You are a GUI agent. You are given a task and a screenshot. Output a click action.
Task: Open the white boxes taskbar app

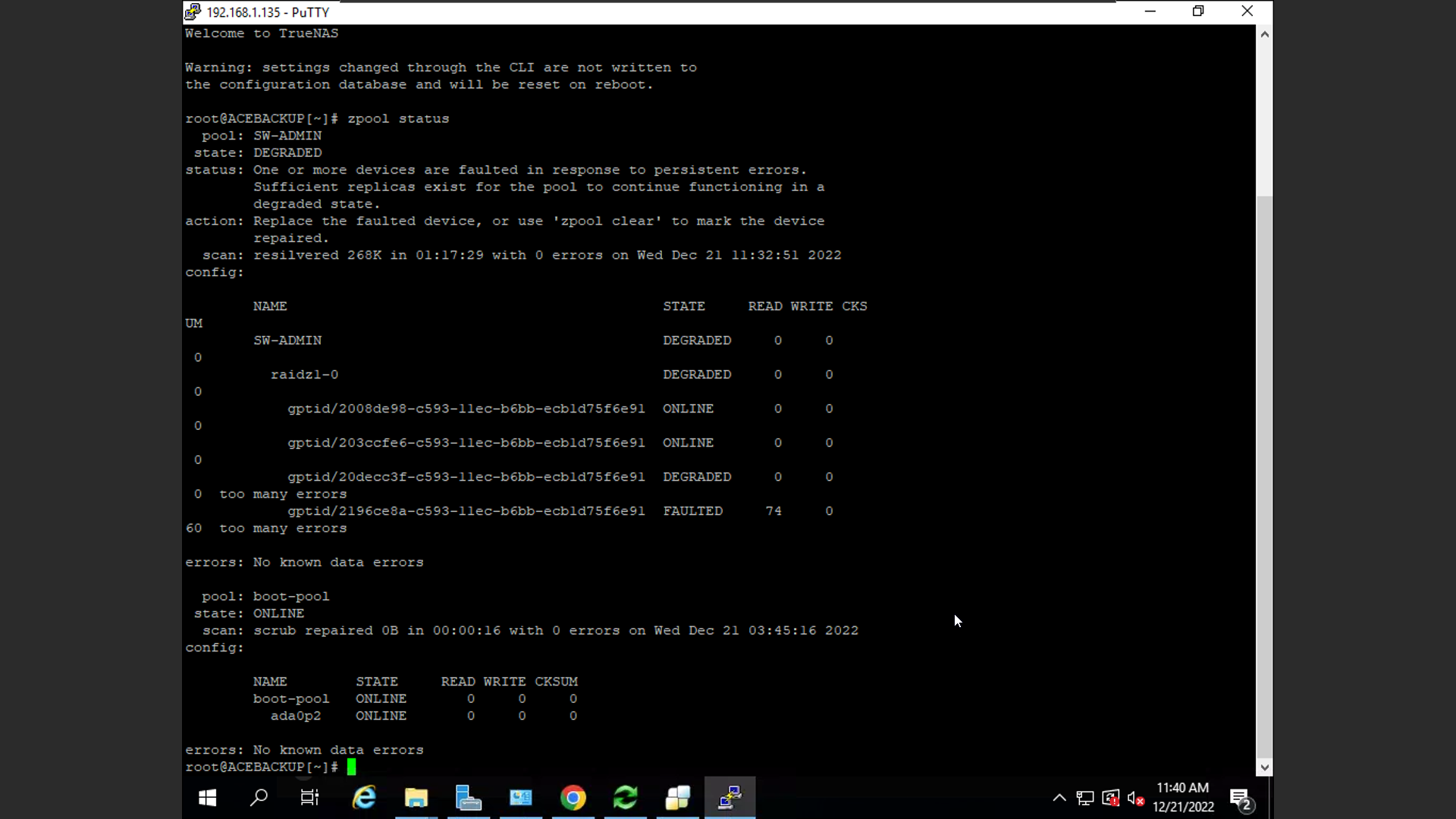(678, 798)
